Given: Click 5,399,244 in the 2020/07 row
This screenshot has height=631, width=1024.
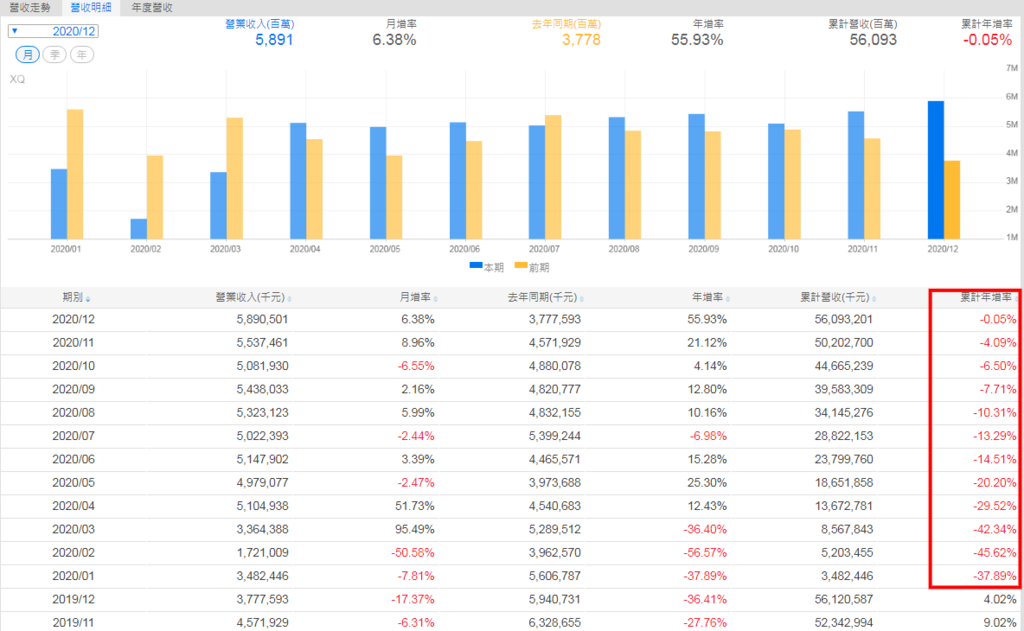Looking at the screenshot, I should [554, 436].
